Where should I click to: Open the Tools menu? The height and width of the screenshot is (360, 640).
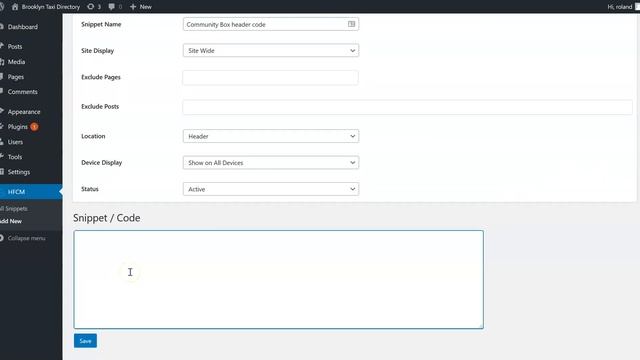pyautogui.click(x=15, y=157)
